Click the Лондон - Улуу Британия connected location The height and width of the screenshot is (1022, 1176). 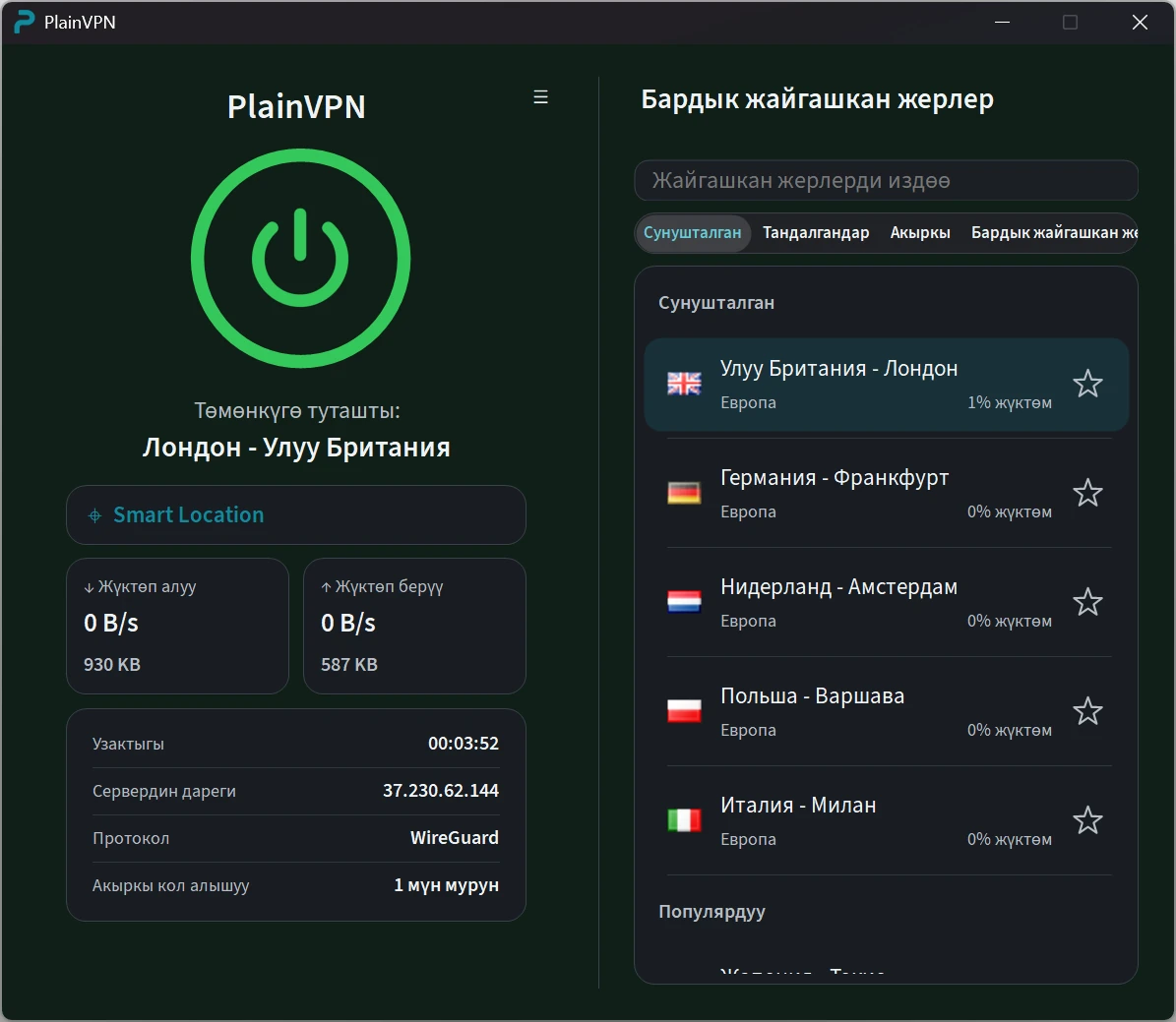pos(296,448)
